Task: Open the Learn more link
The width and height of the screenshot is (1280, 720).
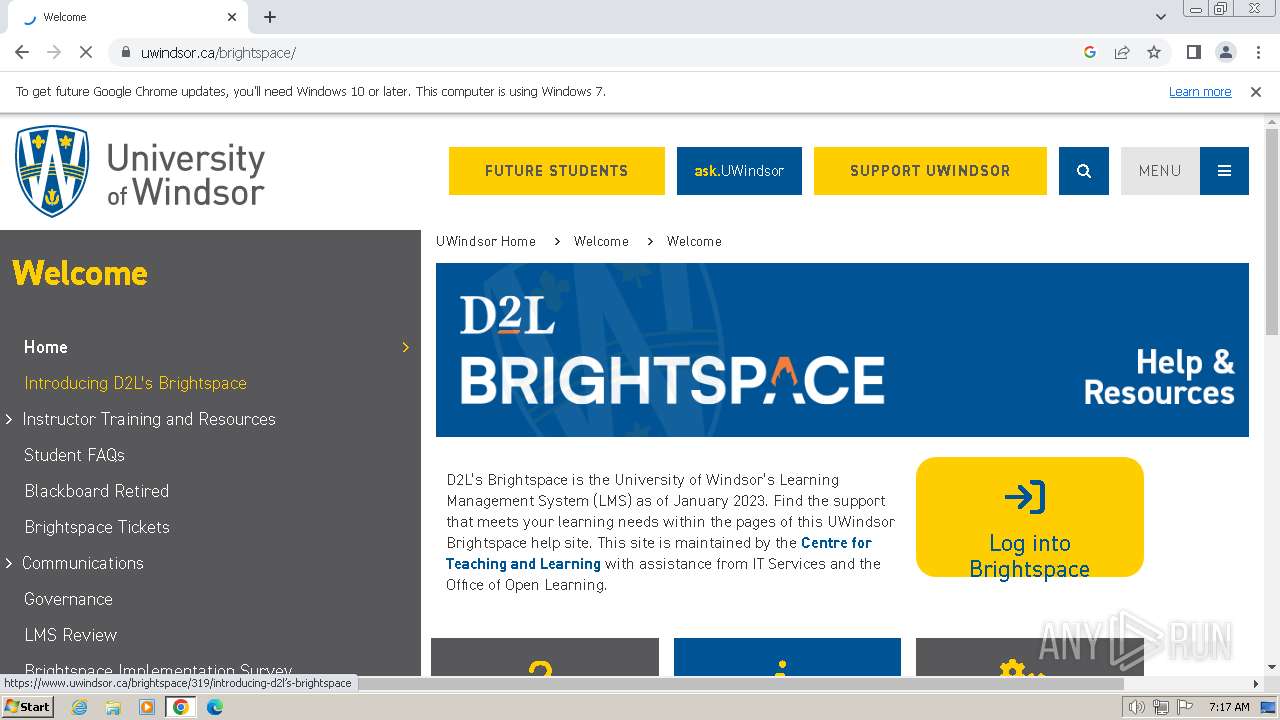Action: (1200, 91)
